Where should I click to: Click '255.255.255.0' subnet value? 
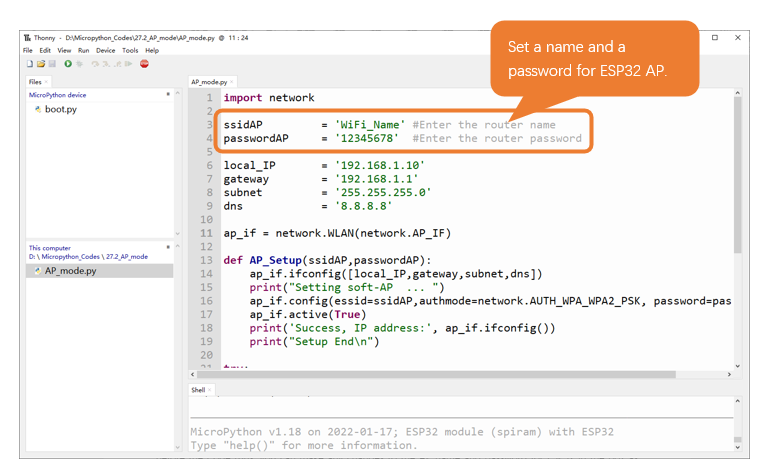[x=383, y=192]
